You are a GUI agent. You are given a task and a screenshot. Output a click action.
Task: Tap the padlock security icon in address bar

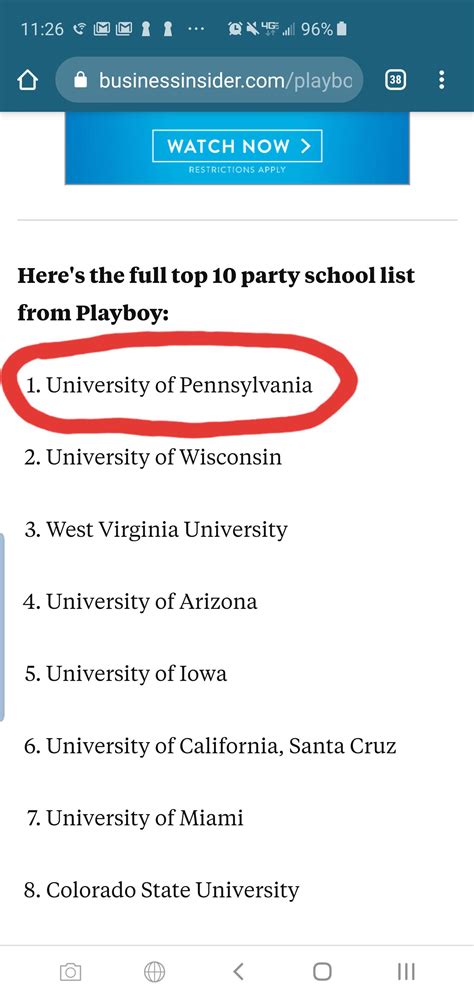(80, 80)
